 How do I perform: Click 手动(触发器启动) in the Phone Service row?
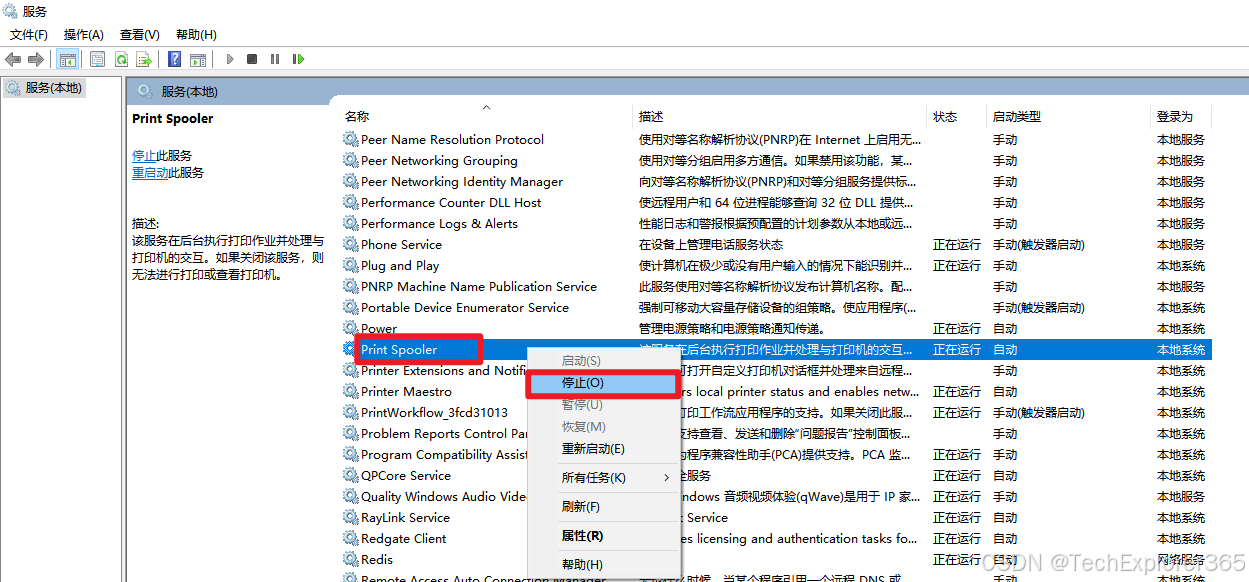(1038, 244)
